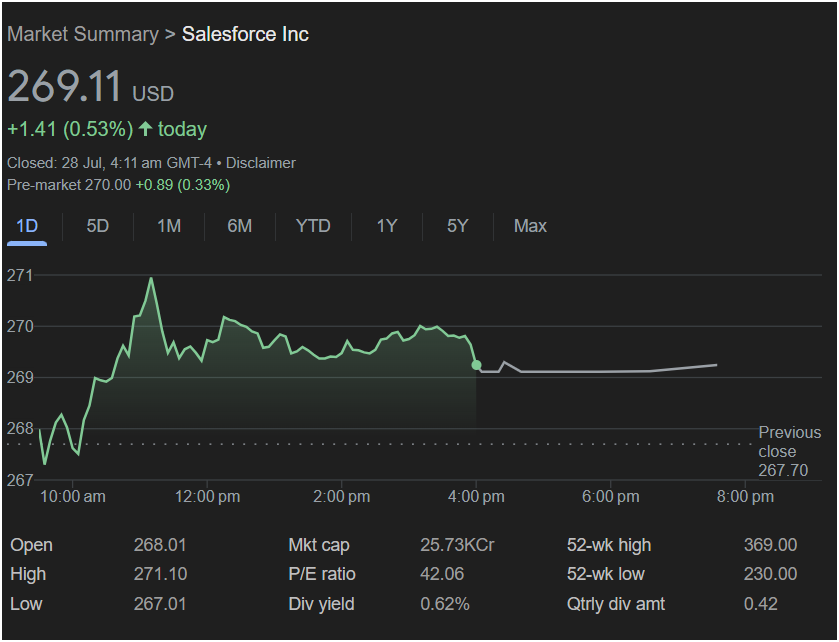Click the P/E ratio label
Viewport: 839px width, 642px height.
point(322,574)
